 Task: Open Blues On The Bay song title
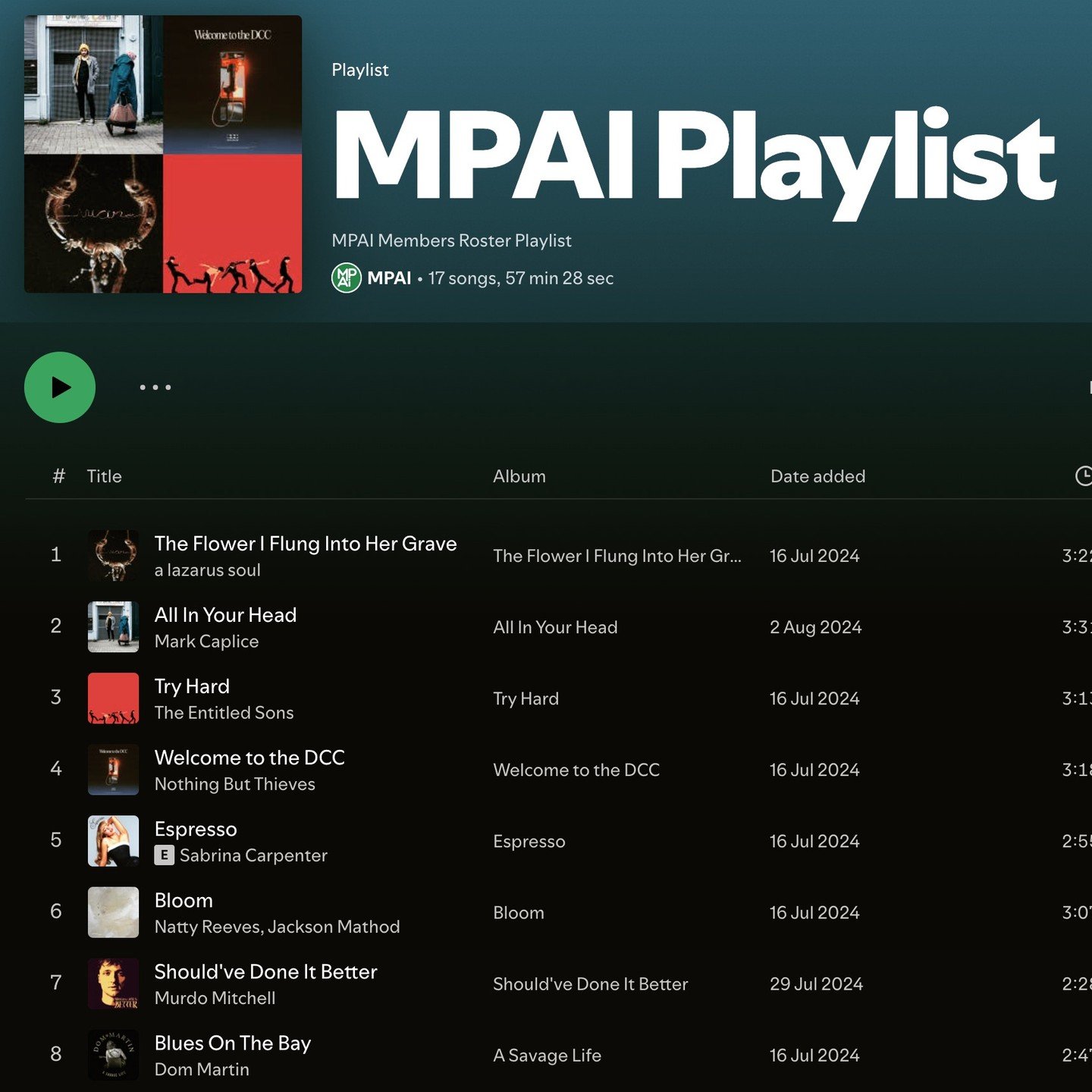coord(233,1043)
